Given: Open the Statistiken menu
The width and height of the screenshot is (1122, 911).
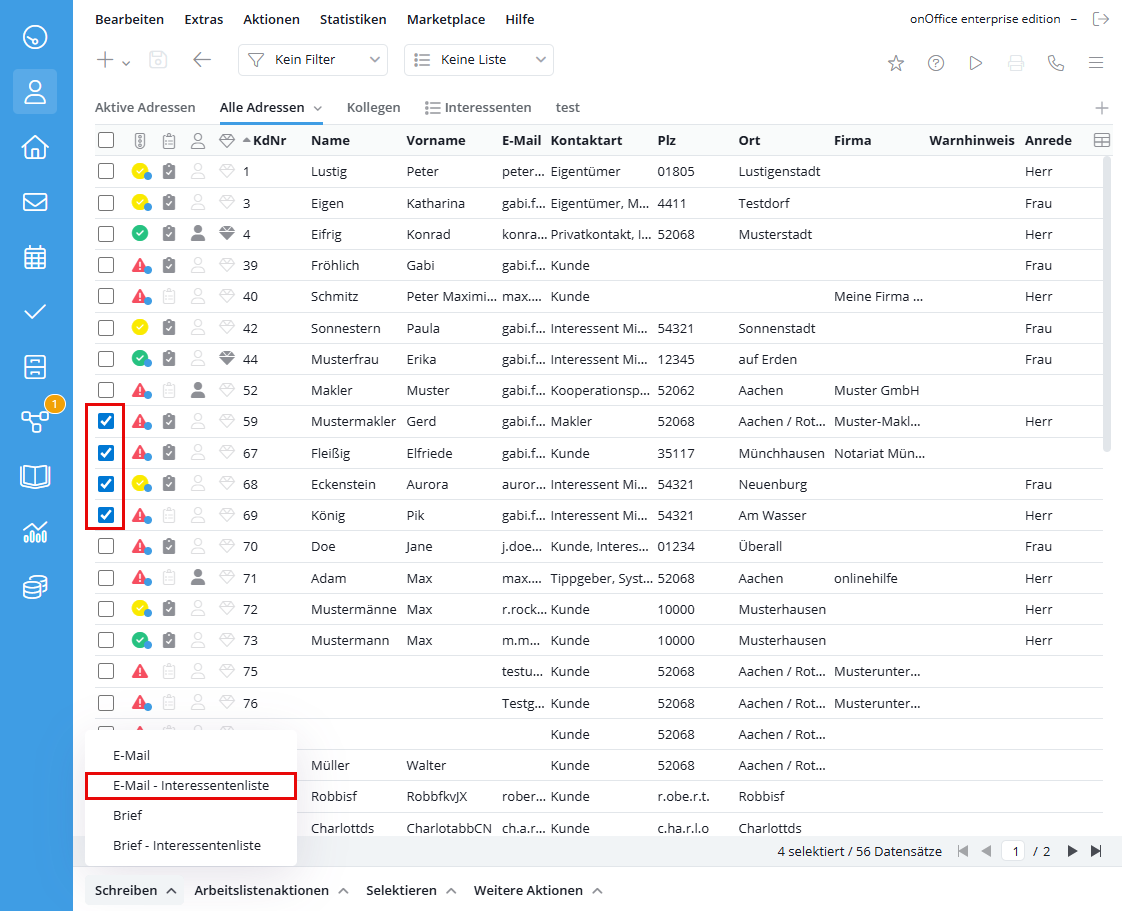Looking at the screenshot, I should tap(353, 19).
